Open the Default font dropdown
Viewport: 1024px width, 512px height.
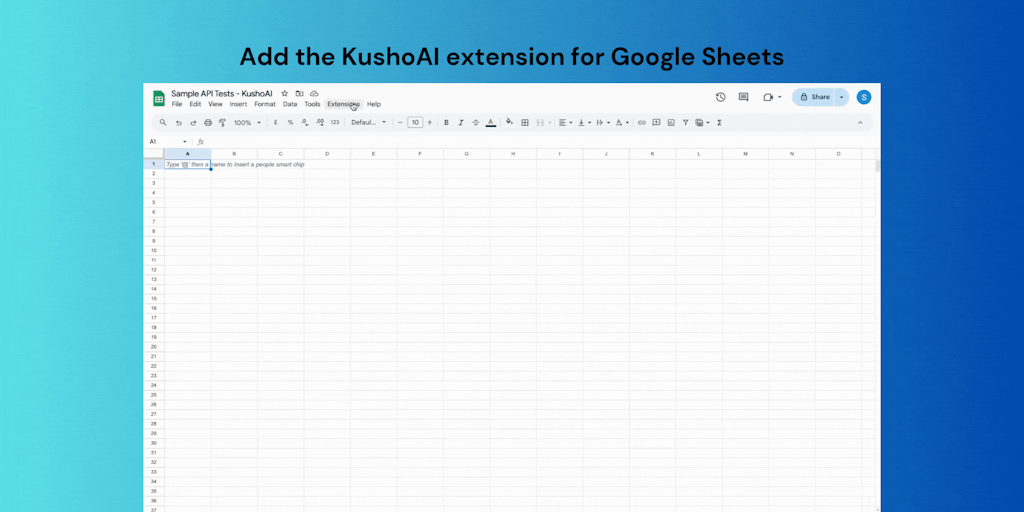click(368, 122)
